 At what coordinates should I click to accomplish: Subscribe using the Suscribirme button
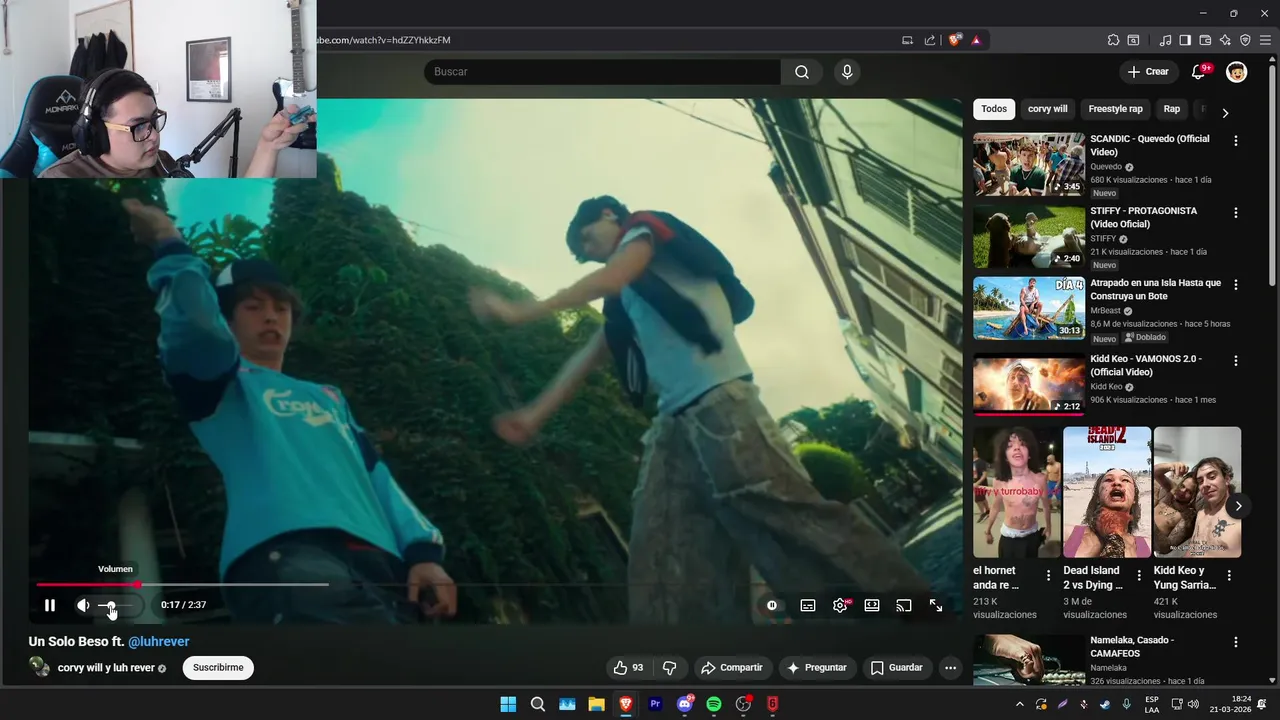[218, 668]
